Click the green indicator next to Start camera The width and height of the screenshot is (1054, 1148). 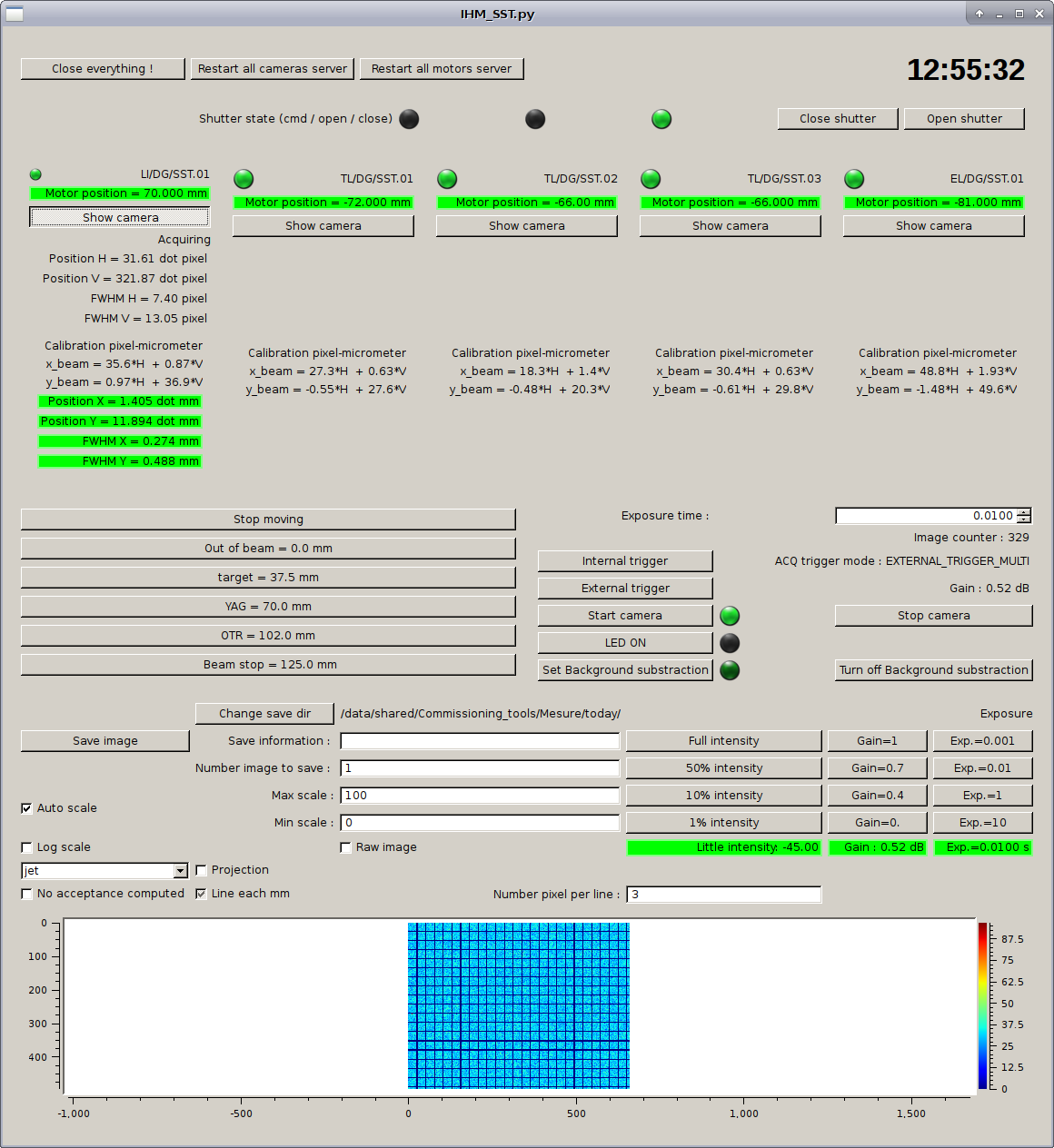pyautogui.click(x=730, y=616)
